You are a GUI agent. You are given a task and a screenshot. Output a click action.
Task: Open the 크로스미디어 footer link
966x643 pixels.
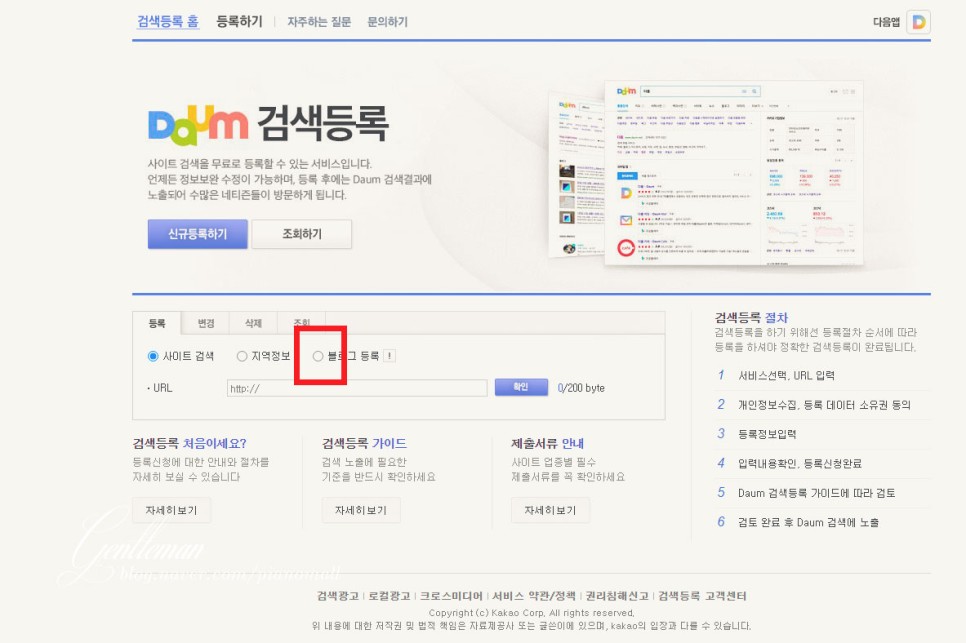452,596
